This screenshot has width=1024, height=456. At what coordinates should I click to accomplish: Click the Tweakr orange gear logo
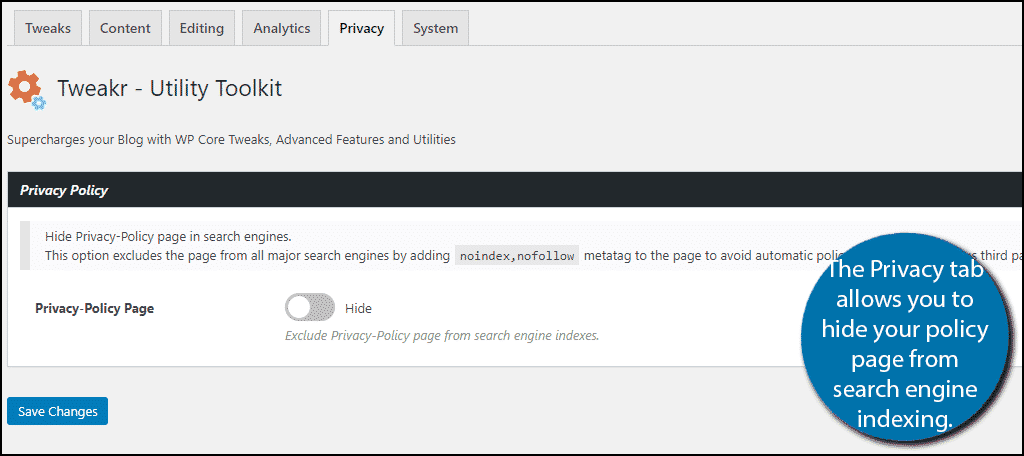coord(26,89)
